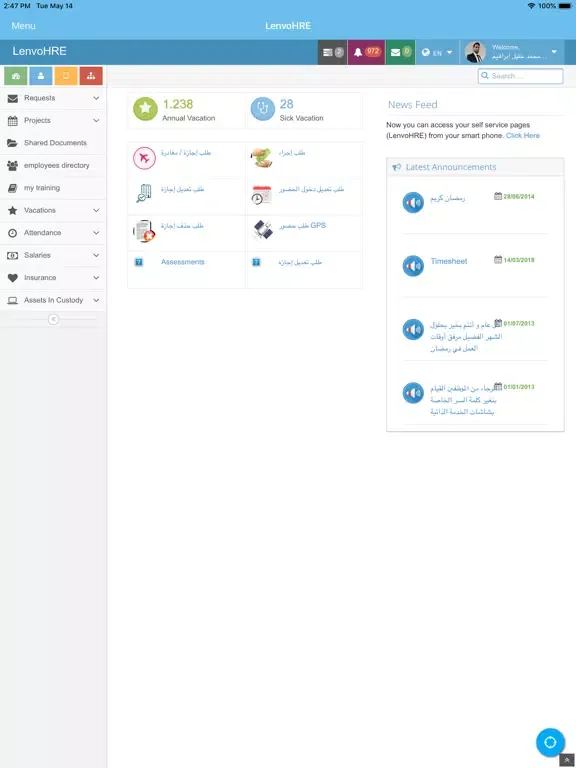The width and height of the screenshot is (576, 768).
Task: Click the question mark icon beside Assessments
Action: (x=139, y=263)
